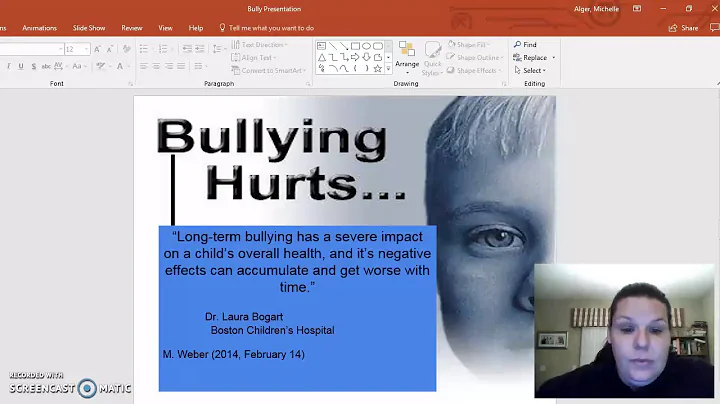Open the Text Direction dropdown
The height and width of the screenshot is (404, 720).
pos(259,45)
